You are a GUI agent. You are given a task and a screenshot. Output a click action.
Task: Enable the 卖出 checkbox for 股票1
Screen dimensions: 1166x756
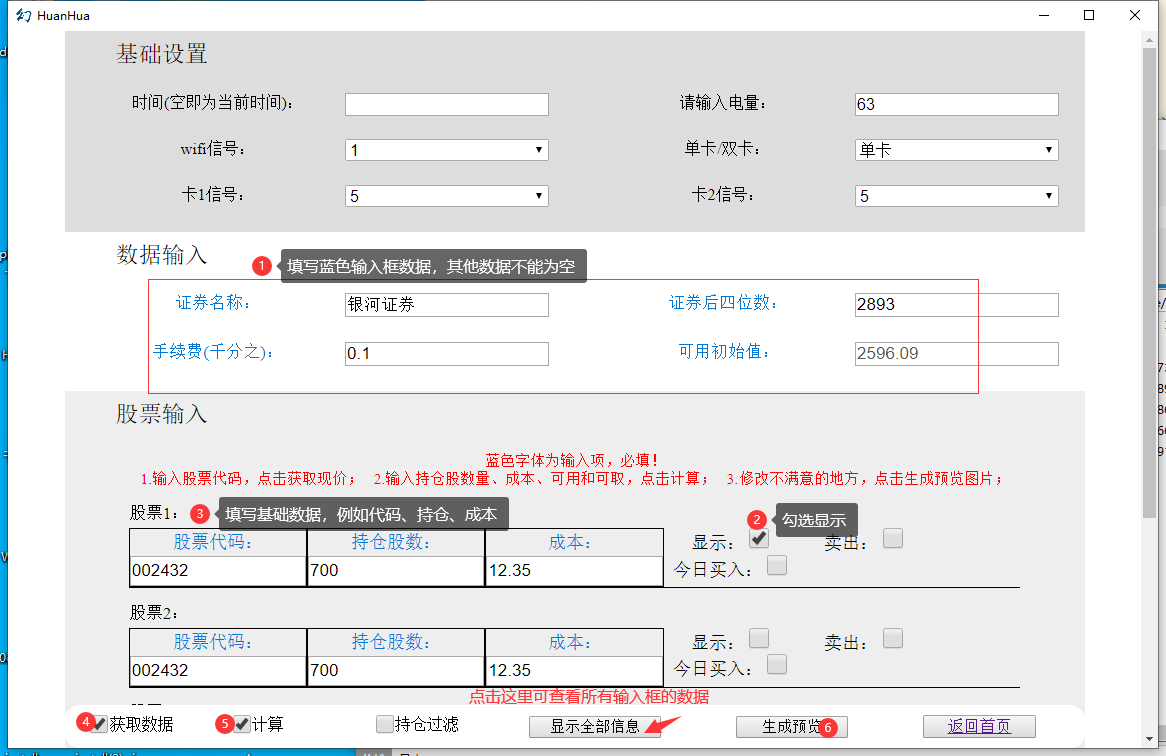click(893, 539)
